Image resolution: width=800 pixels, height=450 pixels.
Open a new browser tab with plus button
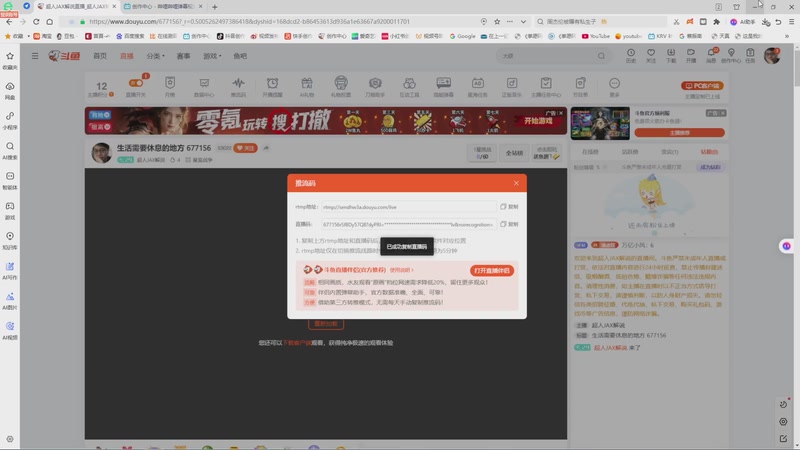coord(215,7)
